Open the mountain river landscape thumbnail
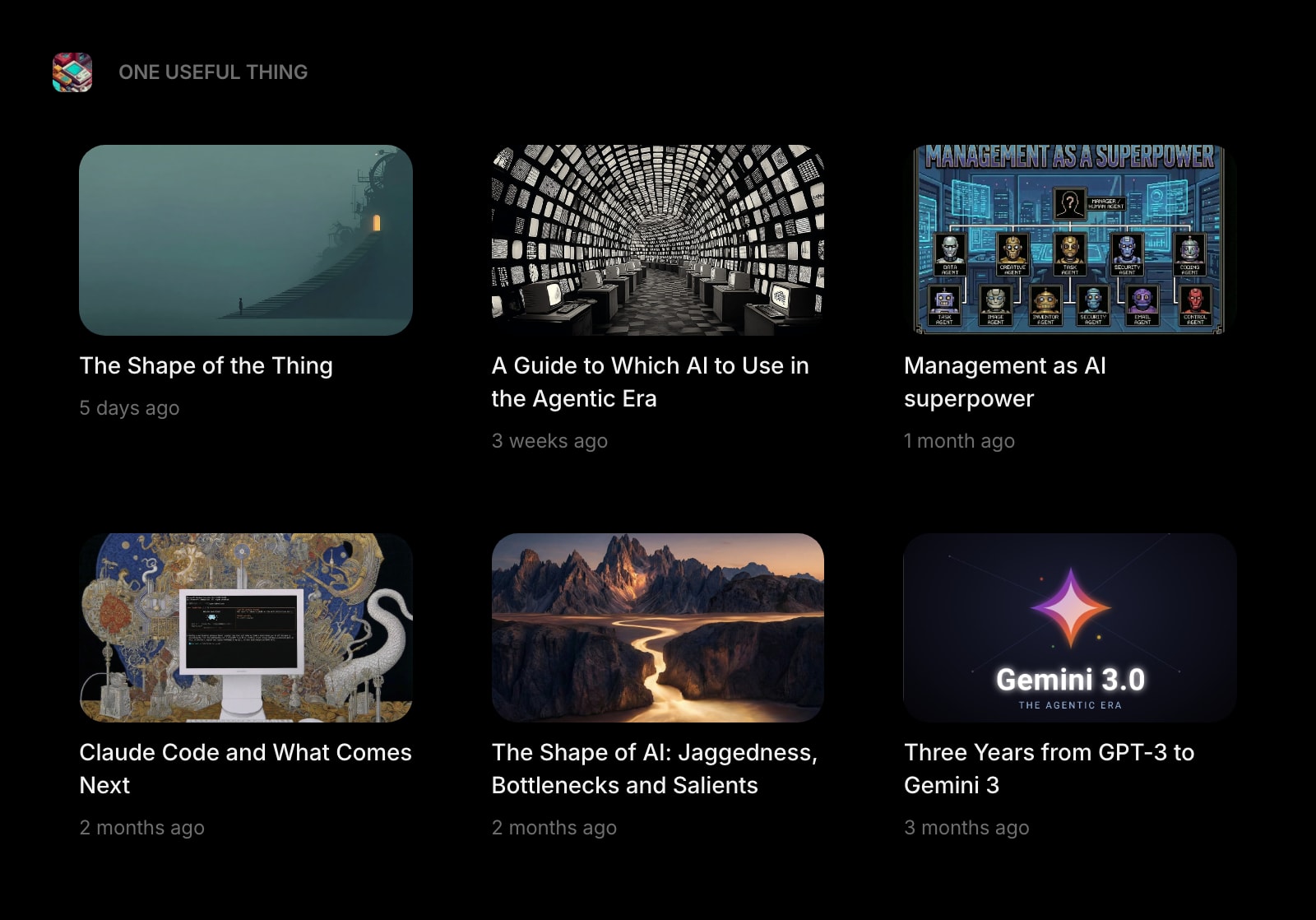1316x920 pixels. [x=658, y=628]
